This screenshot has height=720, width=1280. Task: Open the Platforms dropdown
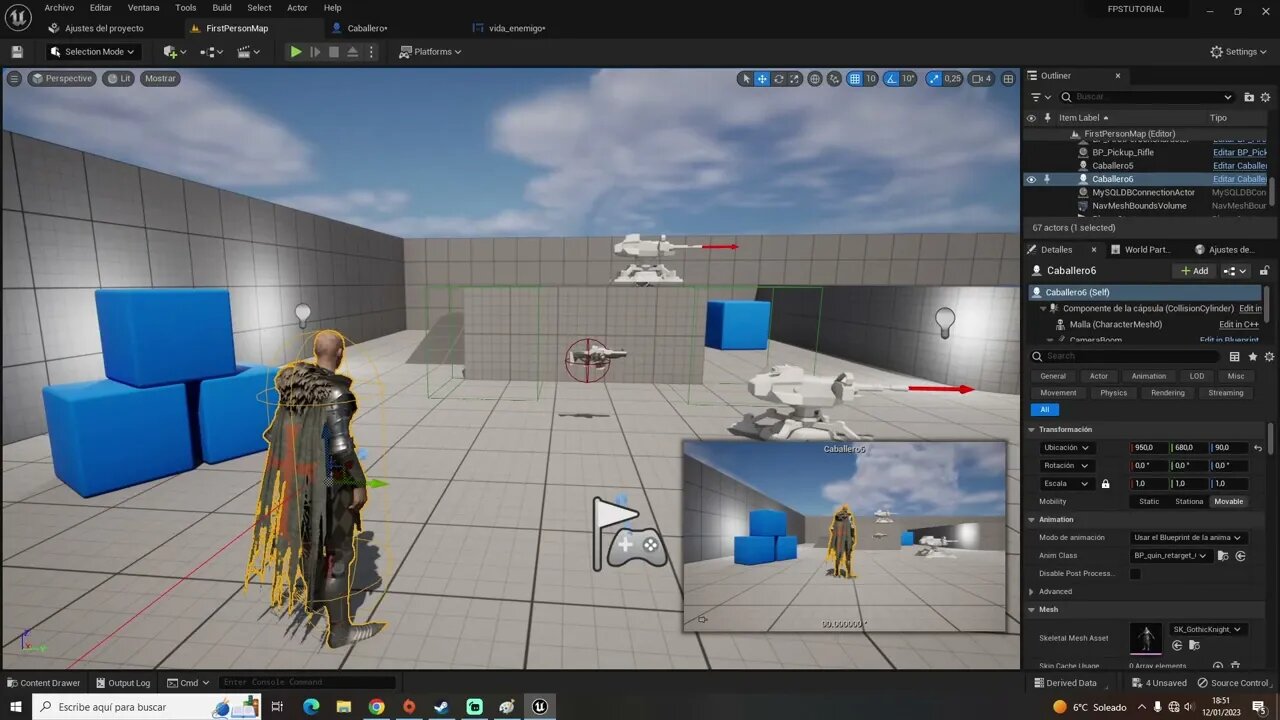point(430,52)
